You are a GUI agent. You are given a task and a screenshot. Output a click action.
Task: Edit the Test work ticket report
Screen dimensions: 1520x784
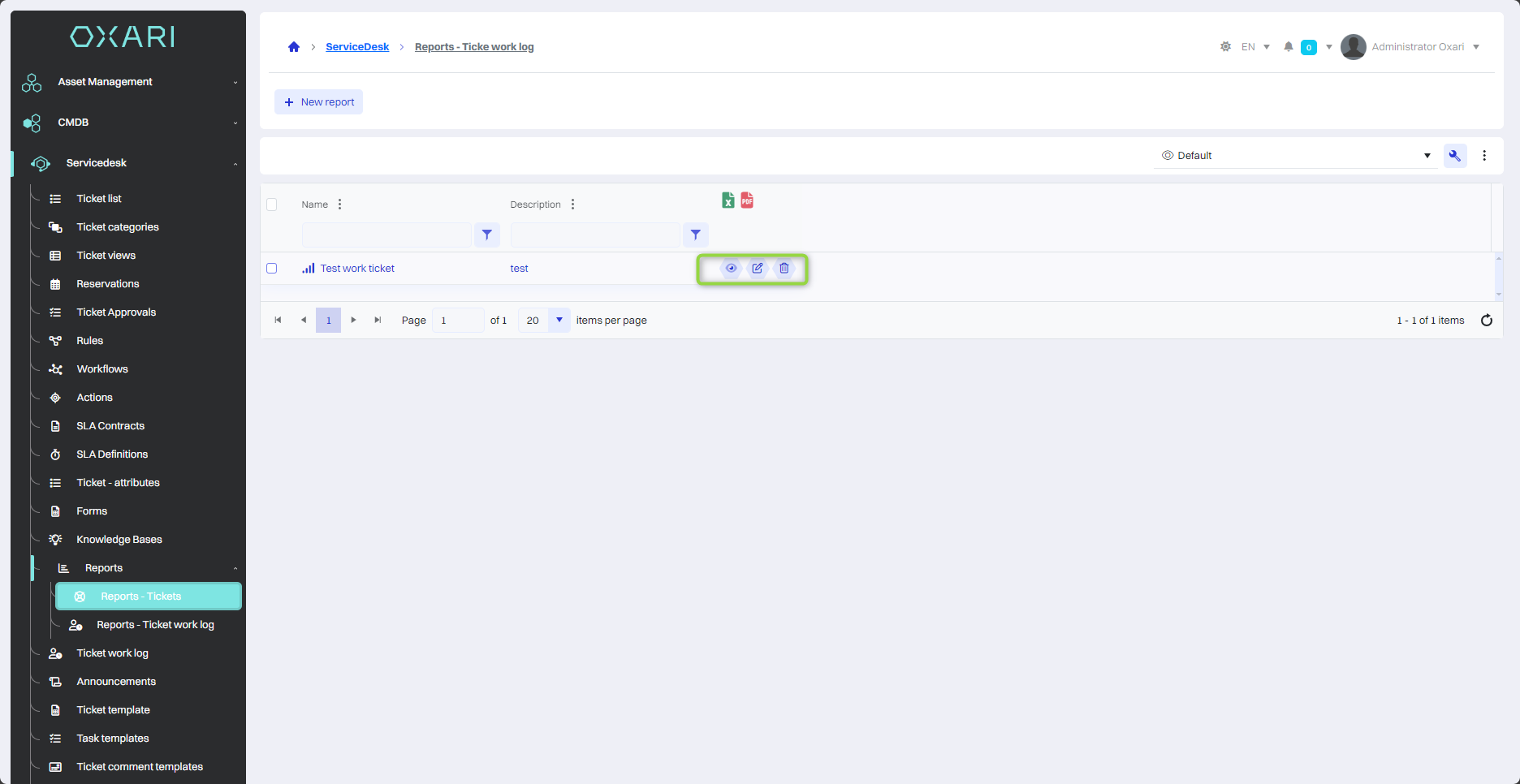758,269
